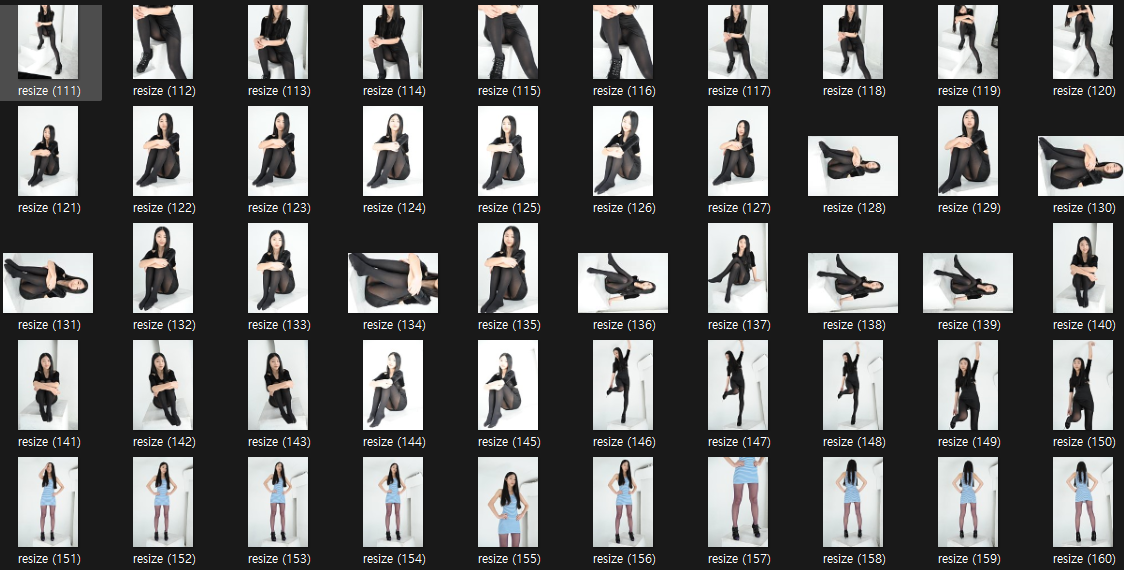Select the resize (121) thumbnail
Screen dimensions: 1124x570
pos(48,151)
